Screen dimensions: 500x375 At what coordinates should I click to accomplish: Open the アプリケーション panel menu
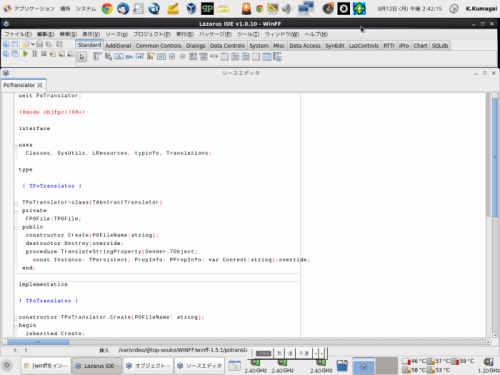click(x=34, y=9)
